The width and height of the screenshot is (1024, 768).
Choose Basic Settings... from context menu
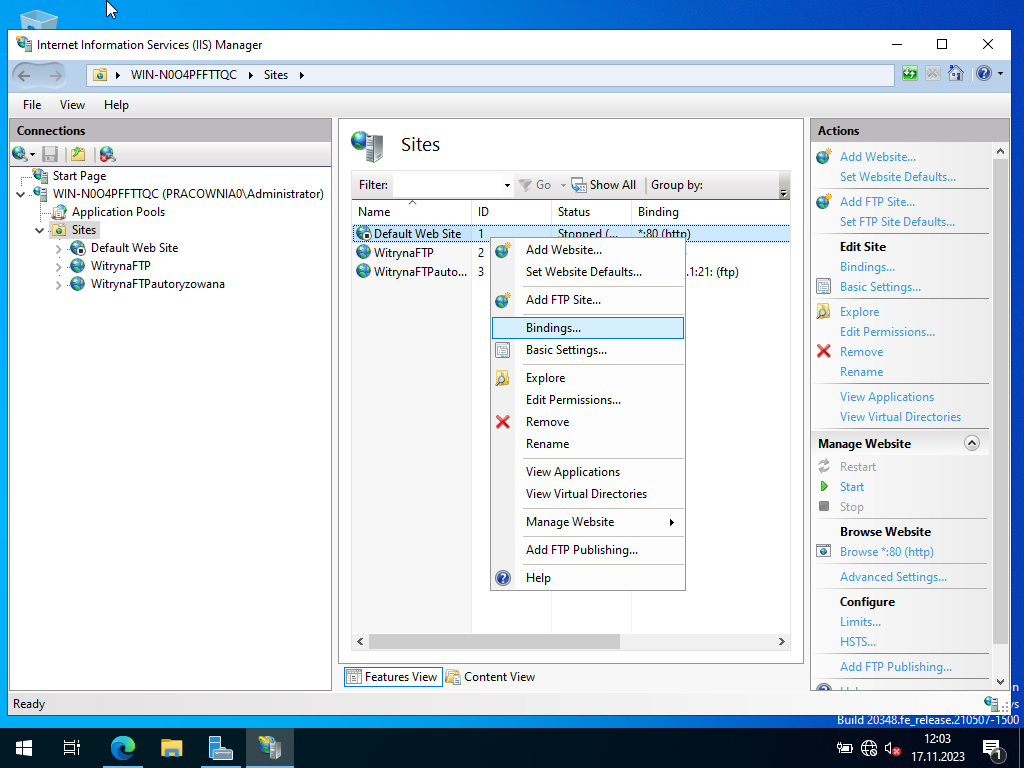point(588,350)
